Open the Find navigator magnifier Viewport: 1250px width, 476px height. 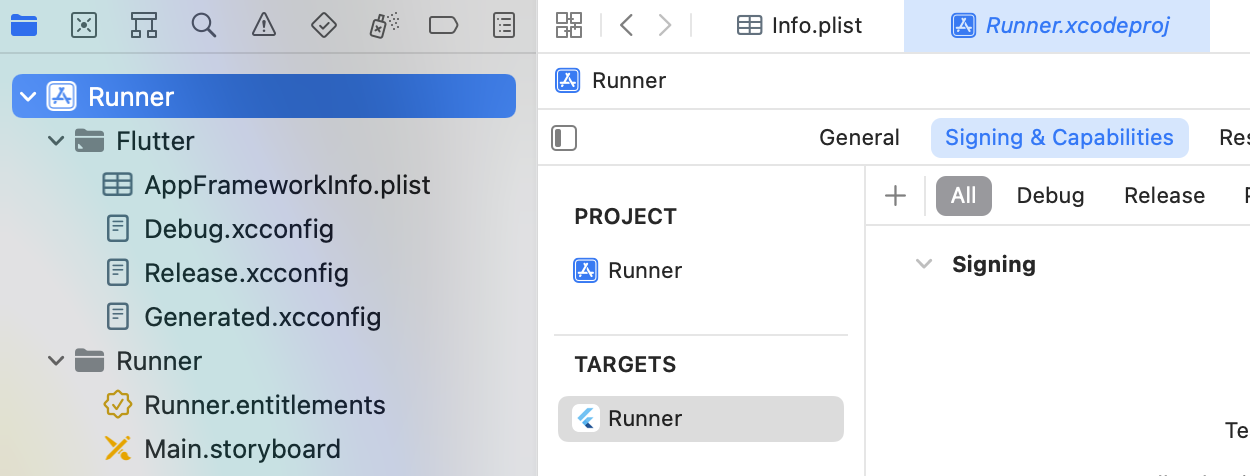(204, 25)
